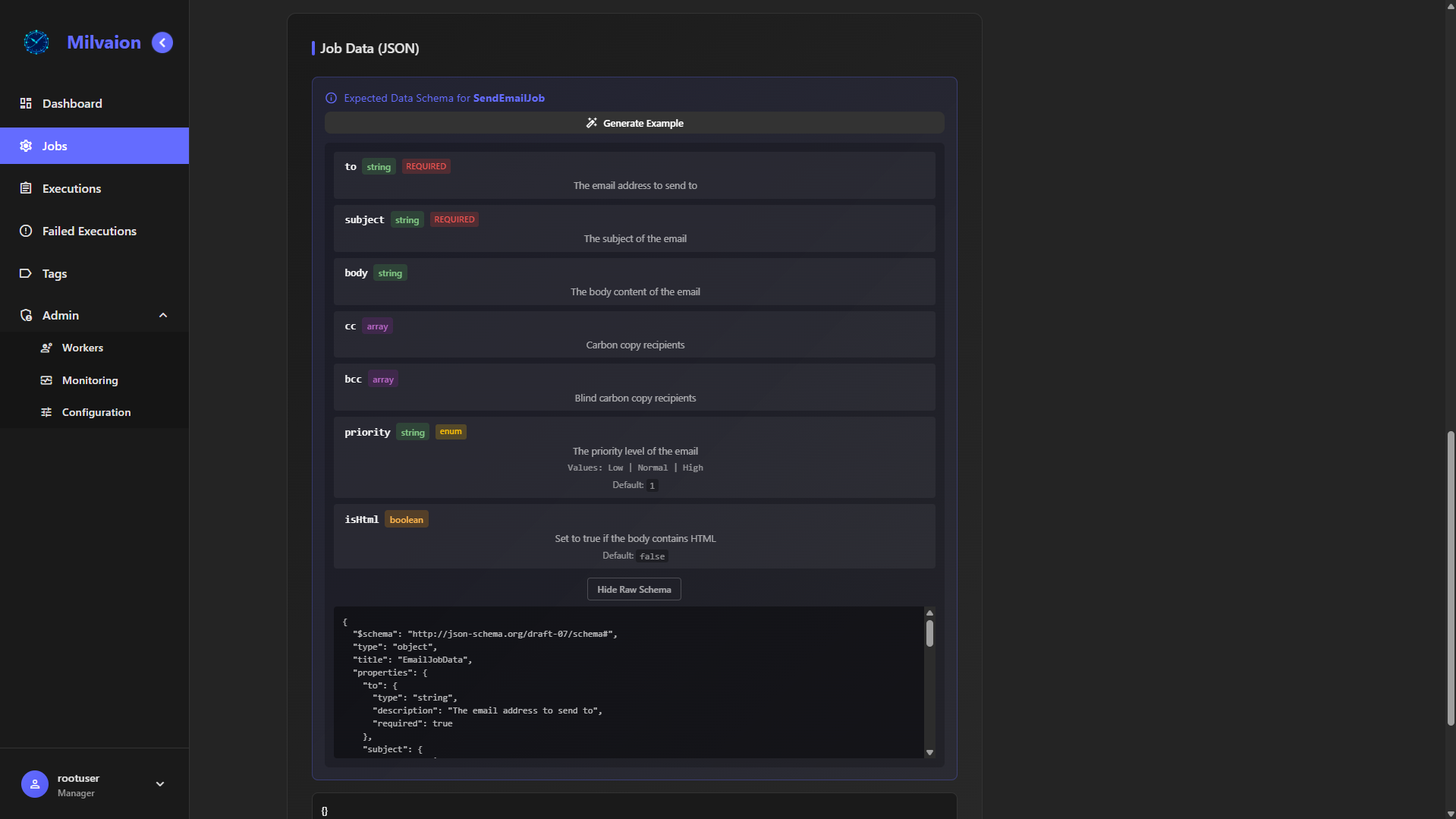Click the Milvaion clock logo icon
This screenshot has height=819, width=1456.
36,43
